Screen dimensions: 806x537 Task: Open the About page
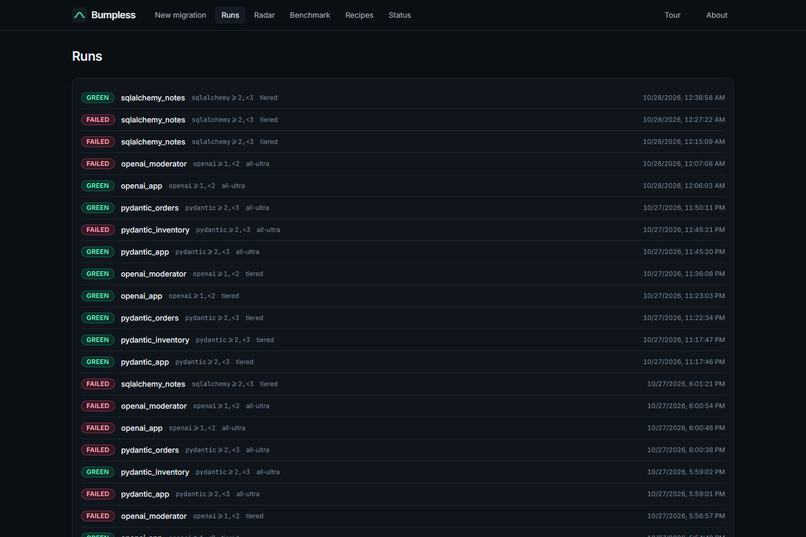pyautogui.click(x=717, y=15)
